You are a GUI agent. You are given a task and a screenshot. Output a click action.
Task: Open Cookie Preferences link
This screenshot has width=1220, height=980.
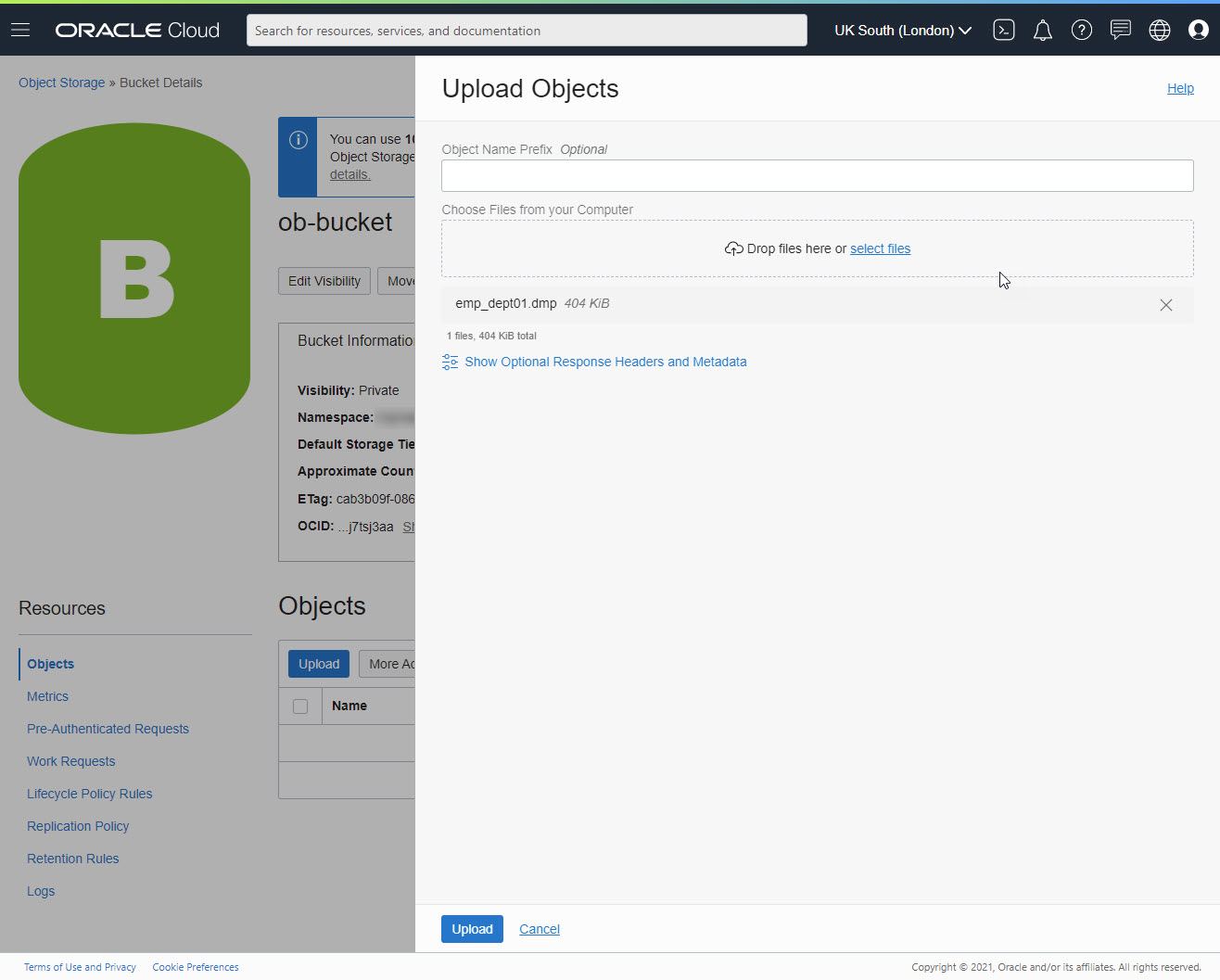[x=196, y=967]
